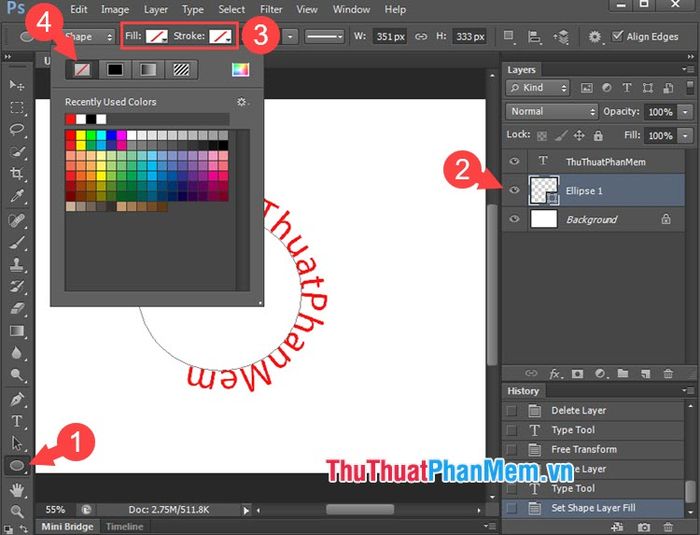Toggle lock all

[598, 135]
